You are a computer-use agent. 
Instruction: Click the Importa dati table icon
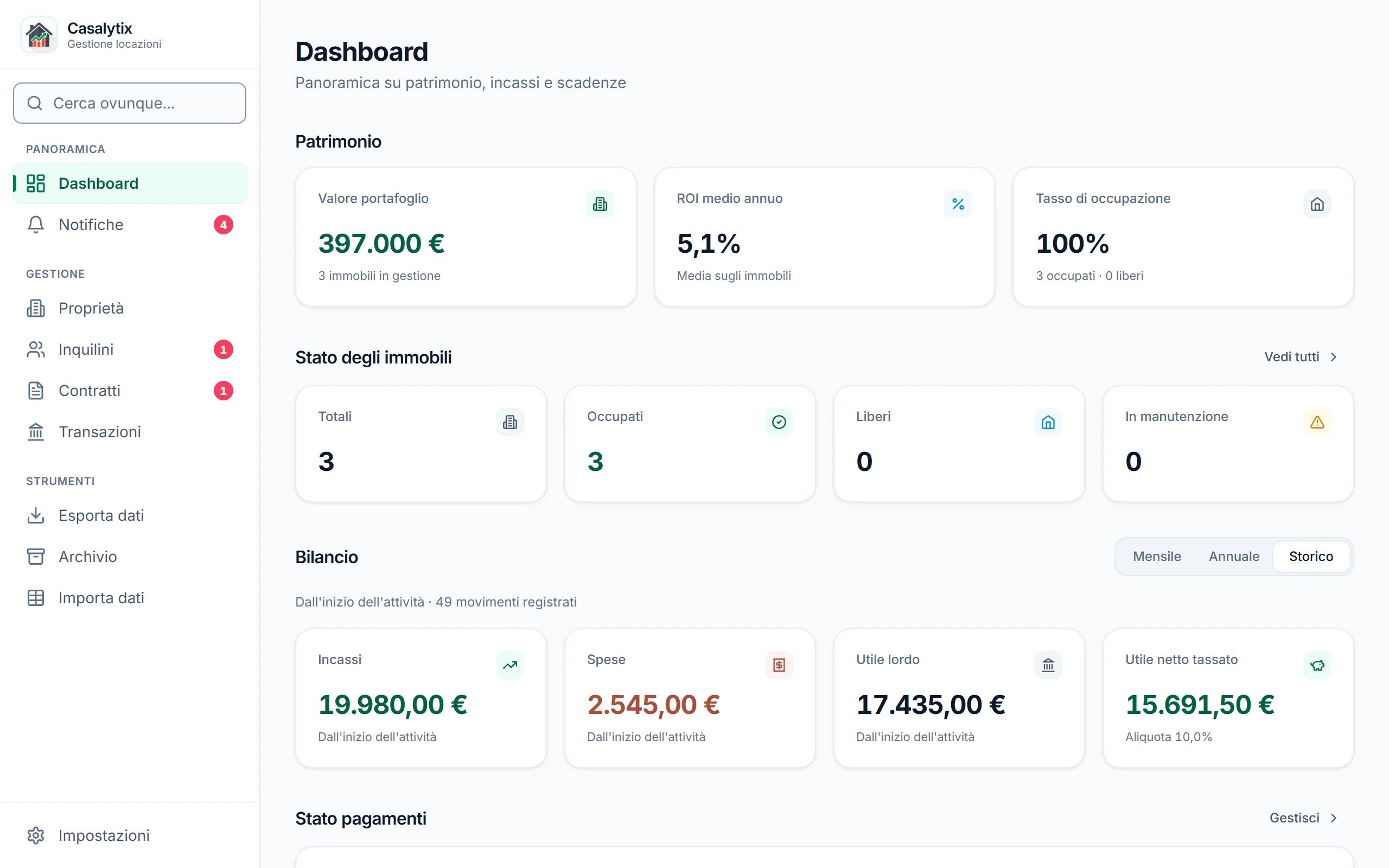pos(36,598)
